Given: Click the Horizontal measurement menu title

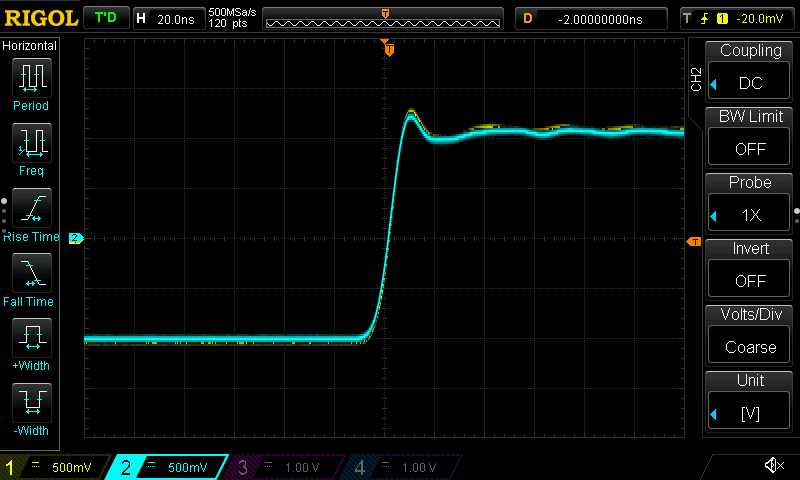Looking at the screenshot, I should 29,46.
